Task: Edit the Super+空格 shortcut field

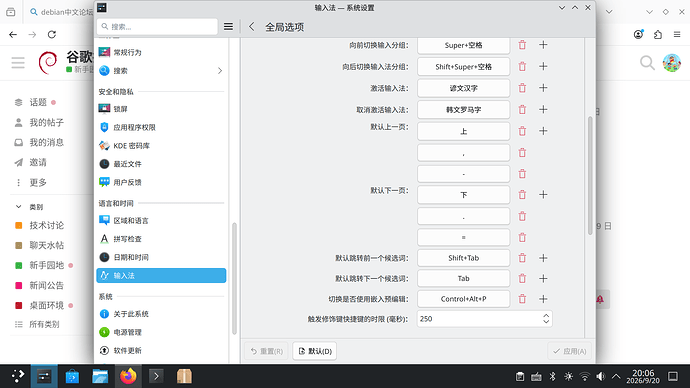Action: click(x=463, y=45)
